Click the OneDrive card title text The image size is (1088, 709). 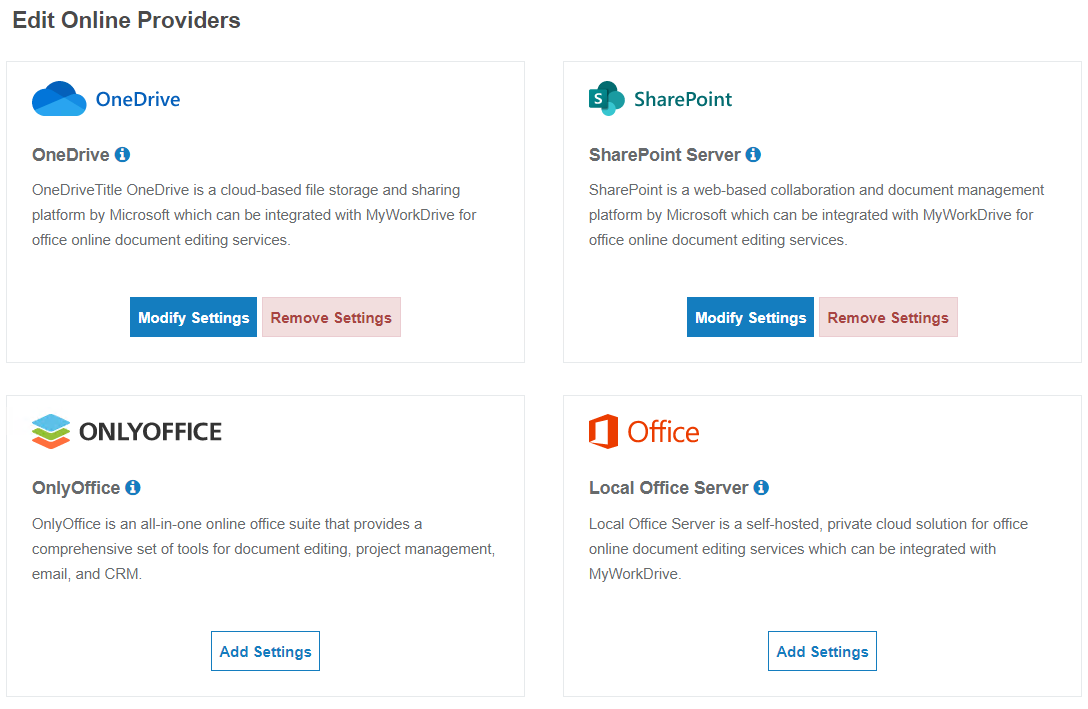click(71, 155)
